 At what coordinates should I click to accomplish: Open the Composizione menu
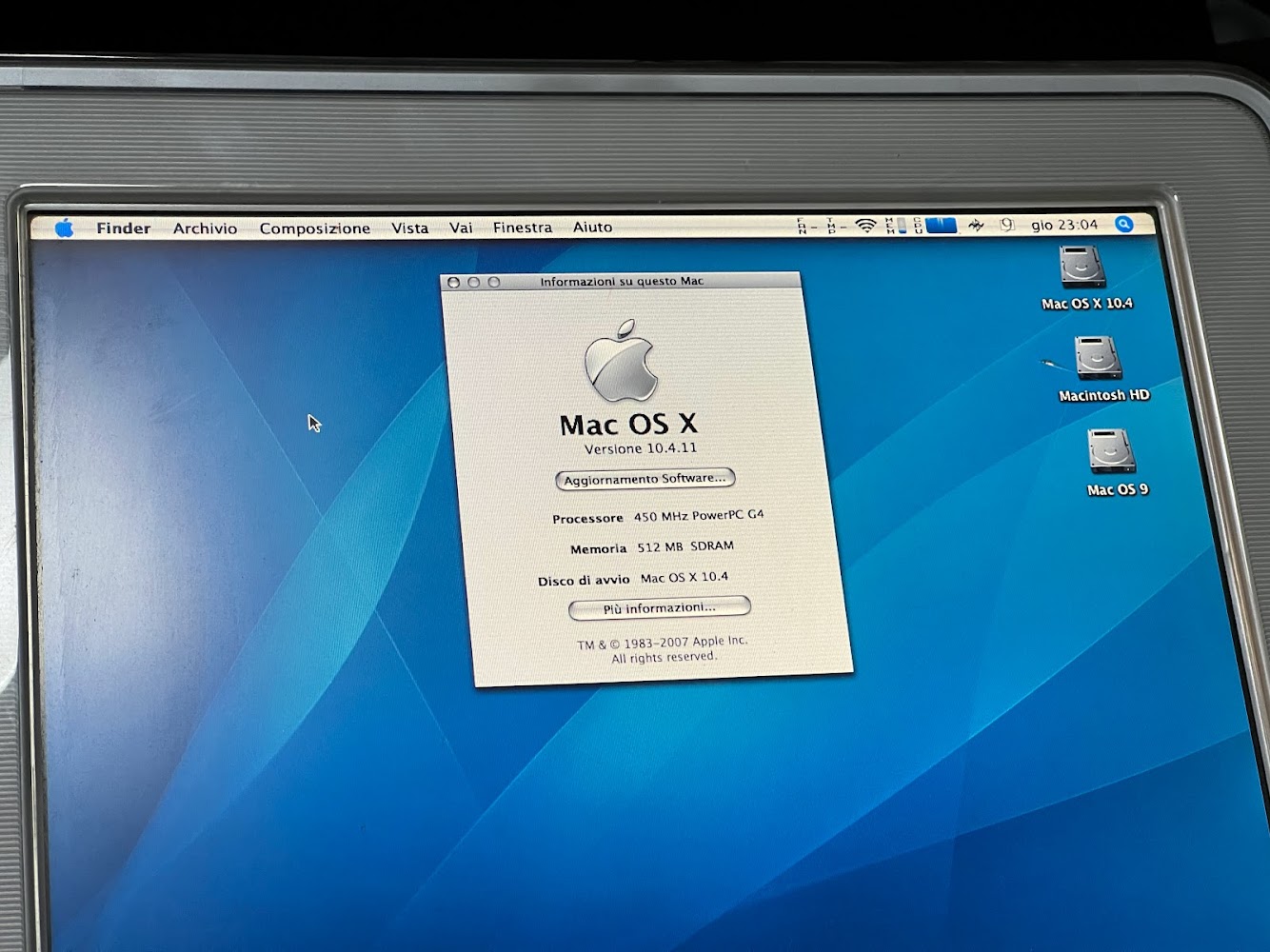point(314,228)
